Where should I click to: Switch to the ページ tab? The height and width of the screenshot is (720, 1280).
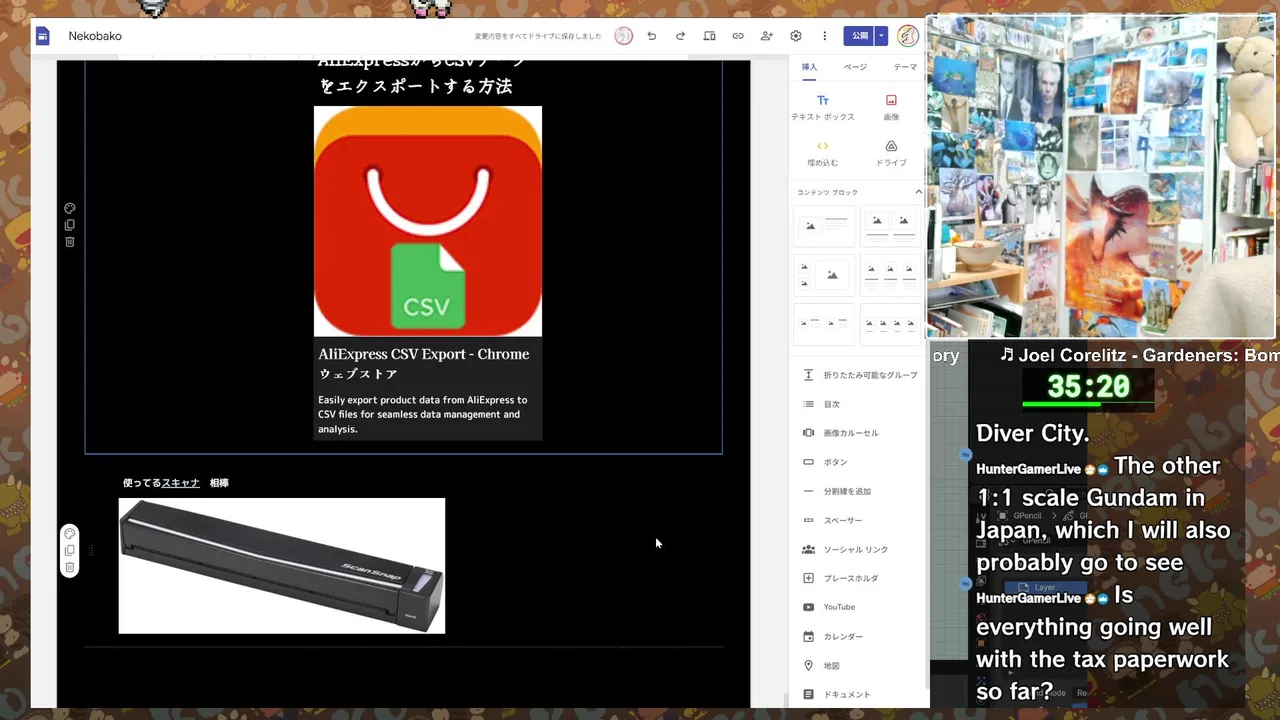click(x=855, y=67)
